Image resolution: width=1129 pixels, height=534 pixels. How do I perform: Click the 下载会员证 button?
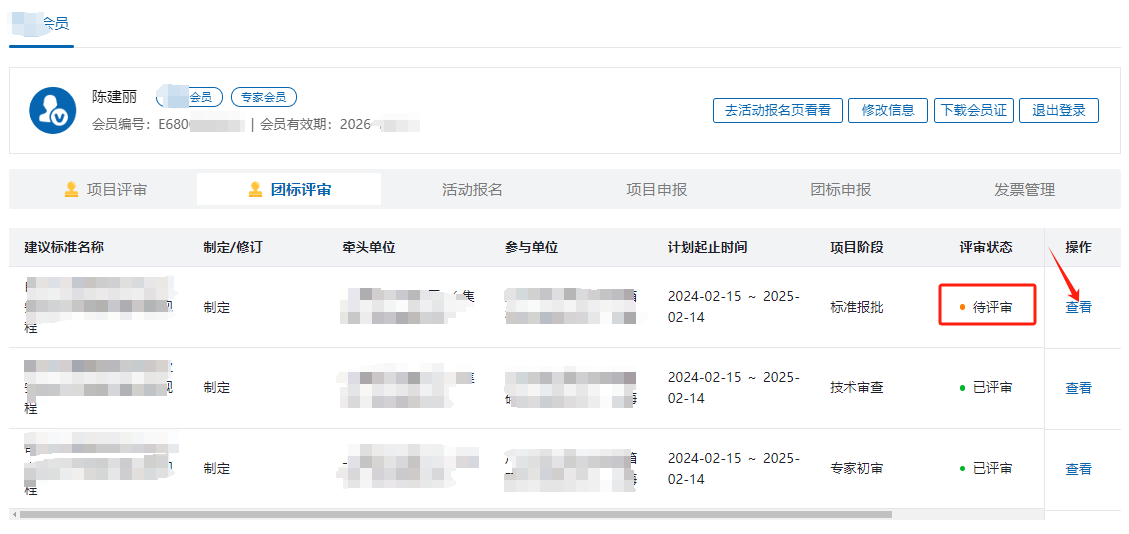tap(973, 110)
